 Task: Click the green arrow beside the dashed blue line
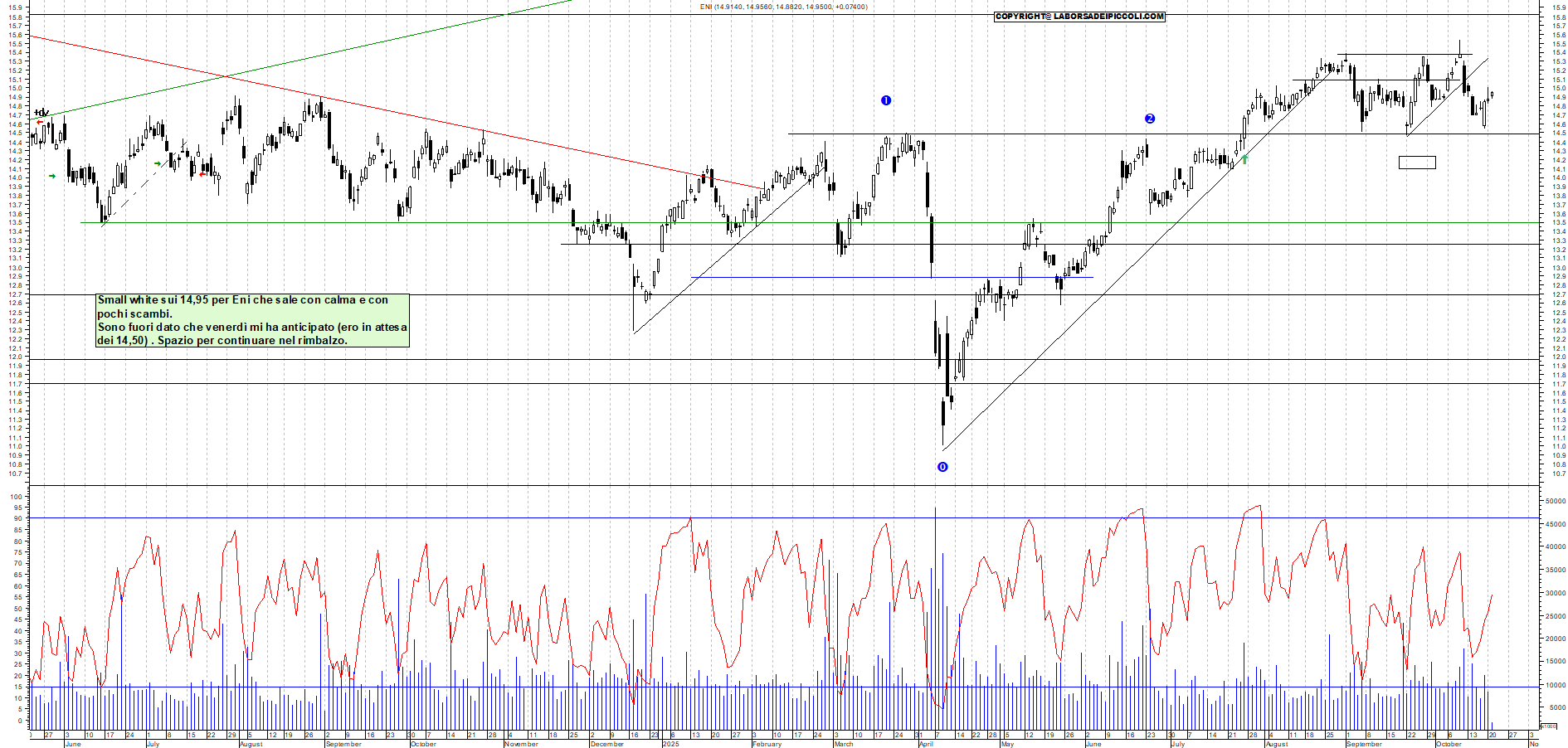pos(158,163)
